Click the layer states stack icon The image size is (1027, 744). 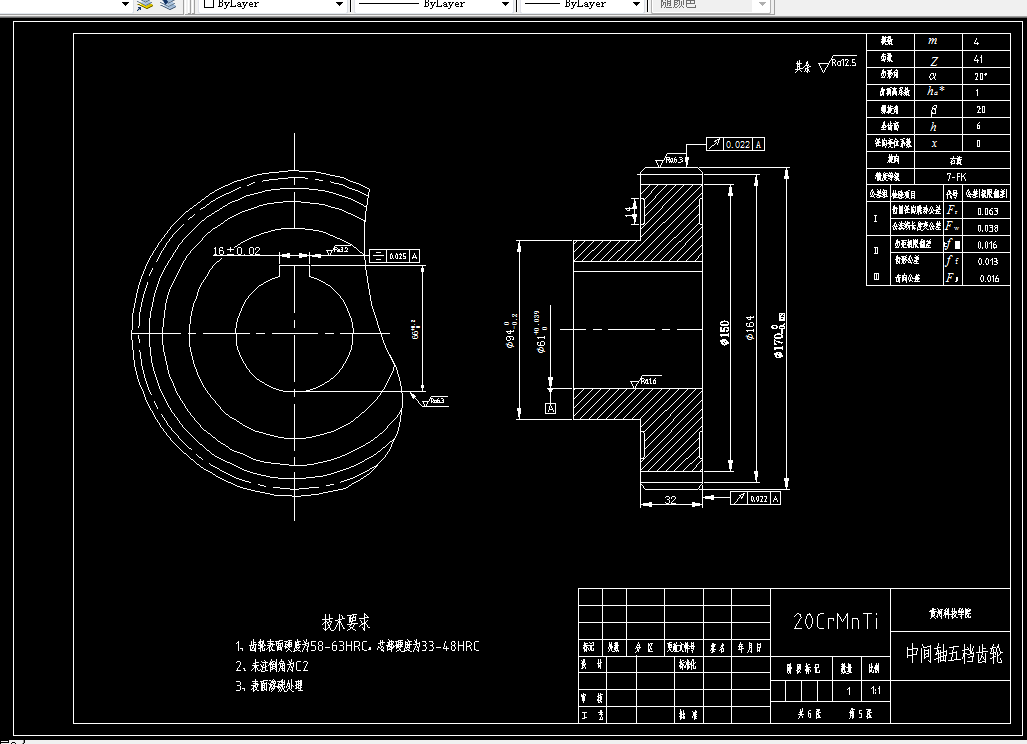pyautogui.click(x=168, y=5)
